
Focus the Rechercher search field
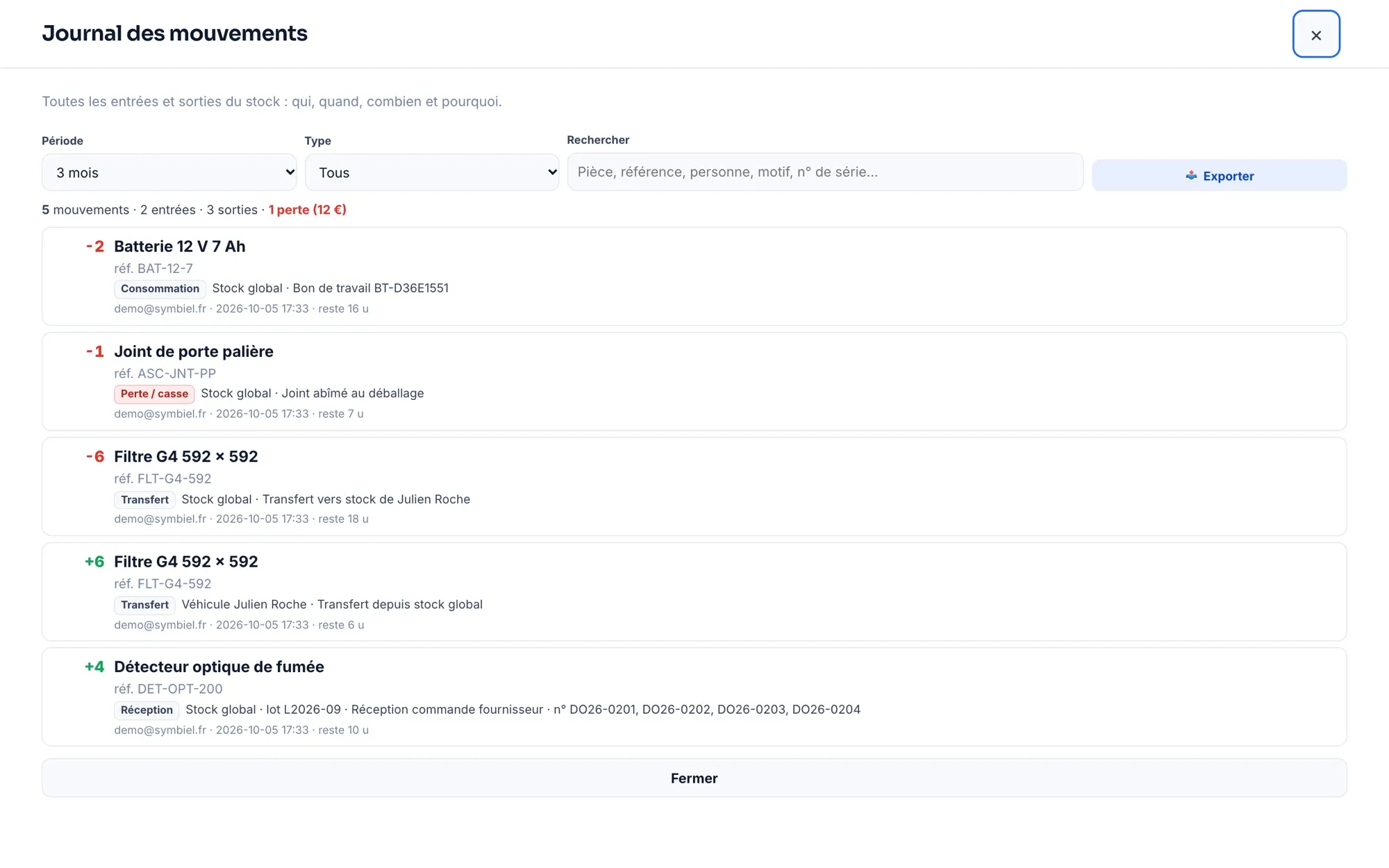[825, 172]
